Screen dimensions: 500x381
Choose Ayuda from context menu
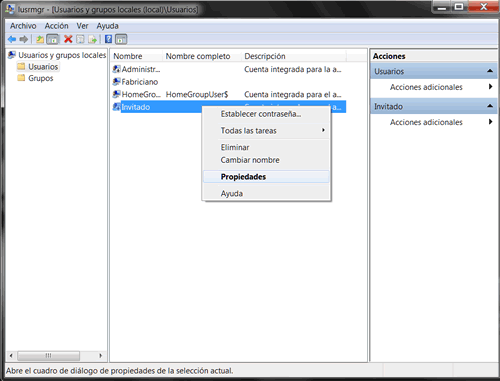(x=266, y=194)
